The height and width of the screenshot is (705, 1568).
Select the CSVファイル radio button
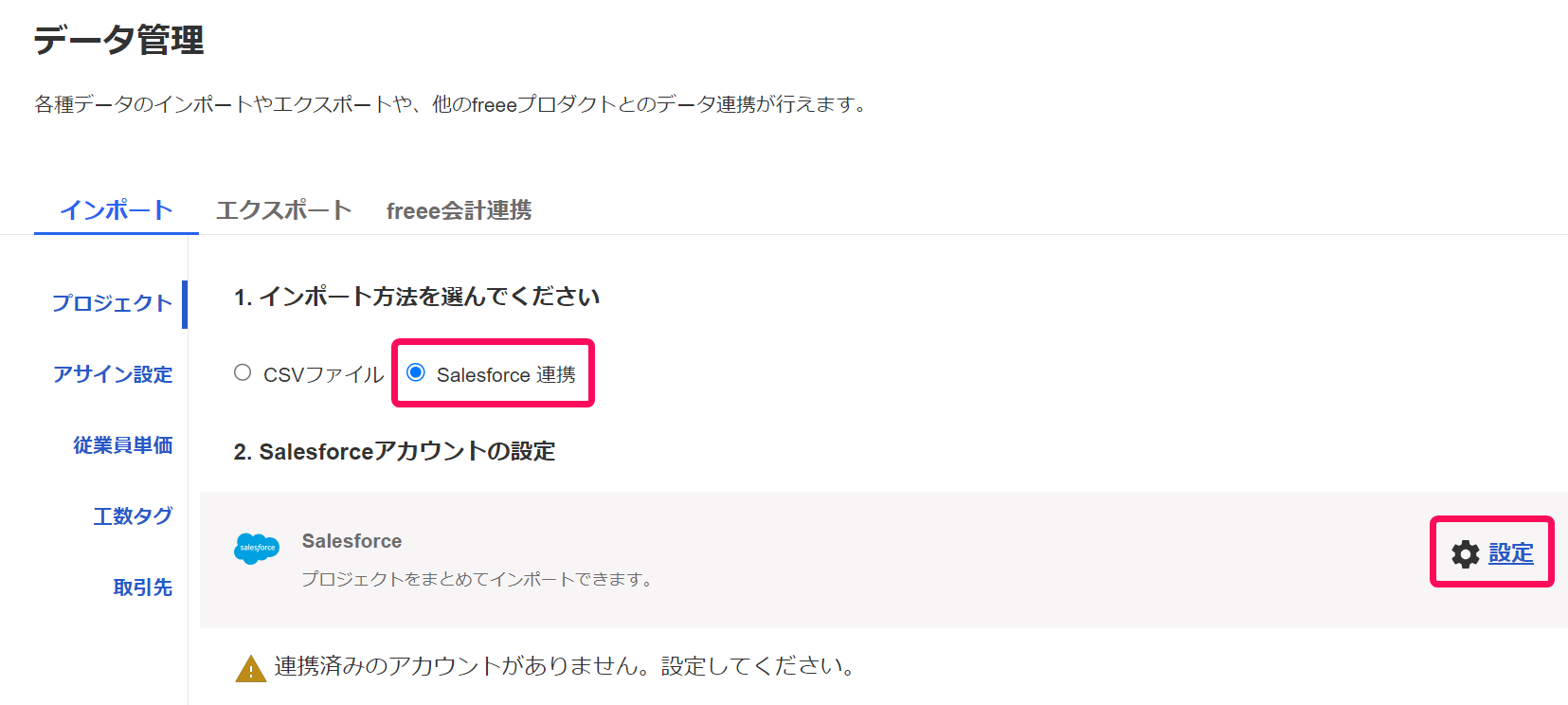[x=243, y=372]
